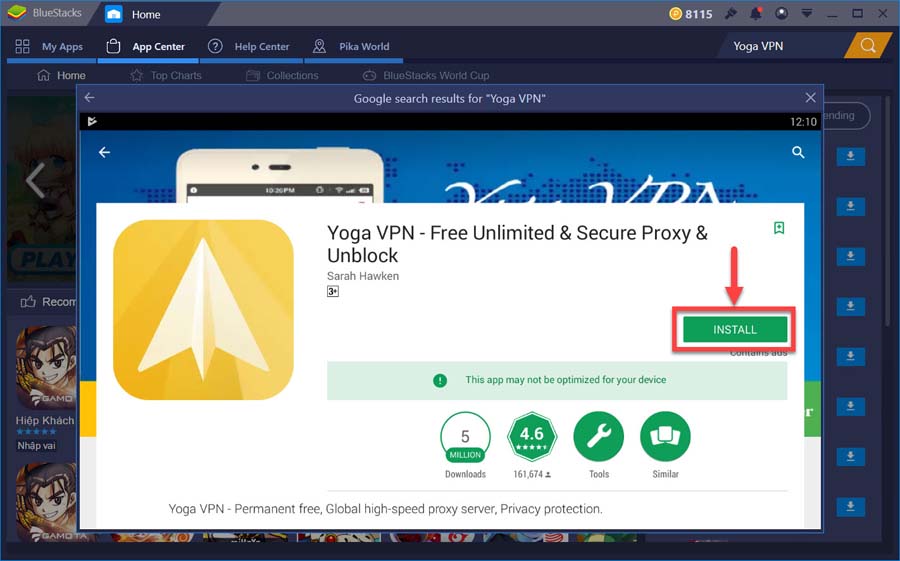Open the My Apps tab
Image resolution: width=900 pixels, height=561 pixels.
coord(50,47)
